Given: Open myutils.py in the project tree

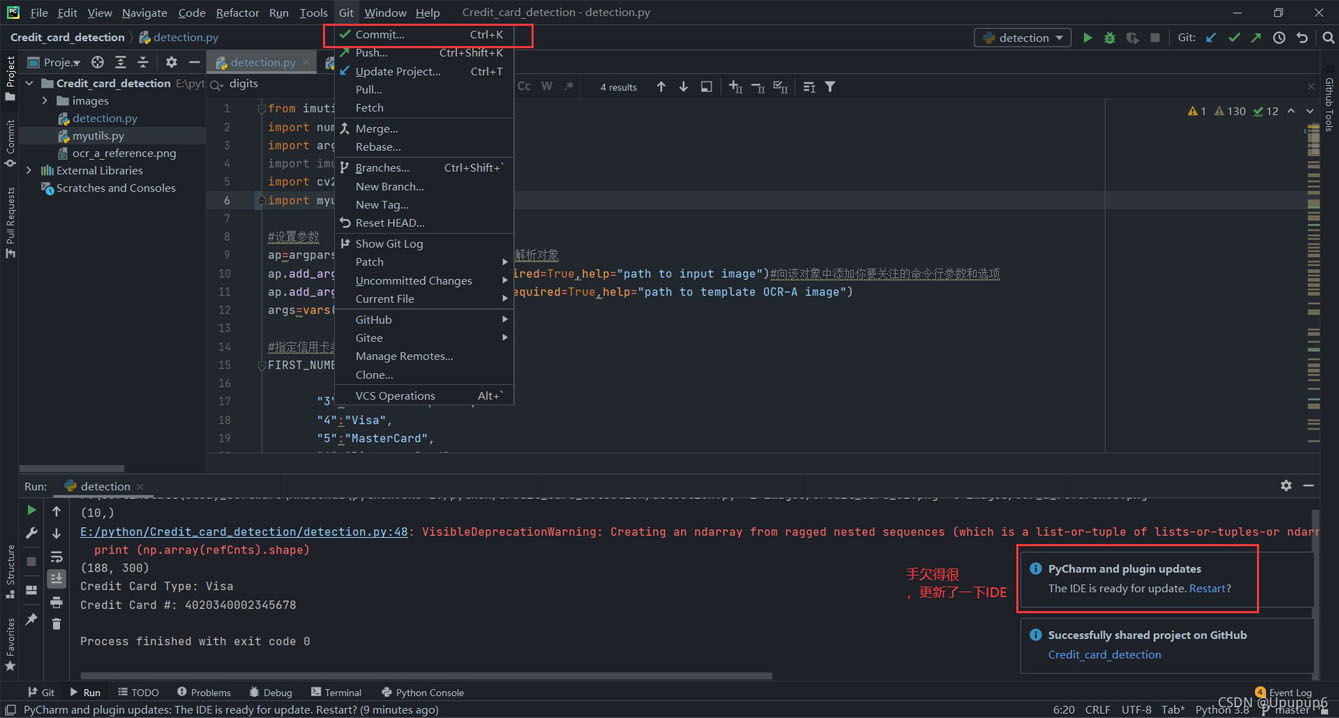Looking at the screenshot, I should pyautogui.click(x=98, y=136).
